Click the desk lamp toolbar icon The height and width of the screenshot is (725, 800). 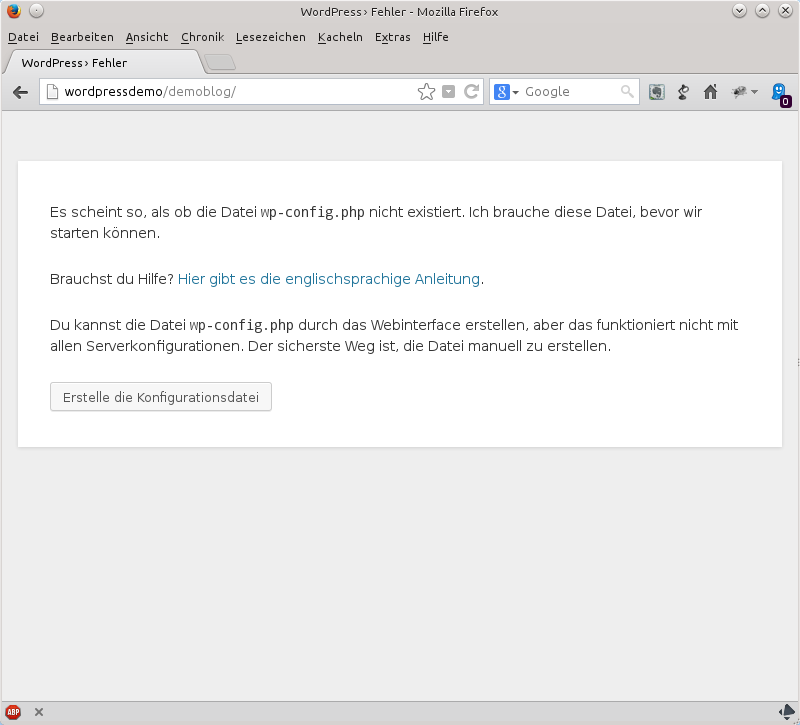click(x=683, y=92)
